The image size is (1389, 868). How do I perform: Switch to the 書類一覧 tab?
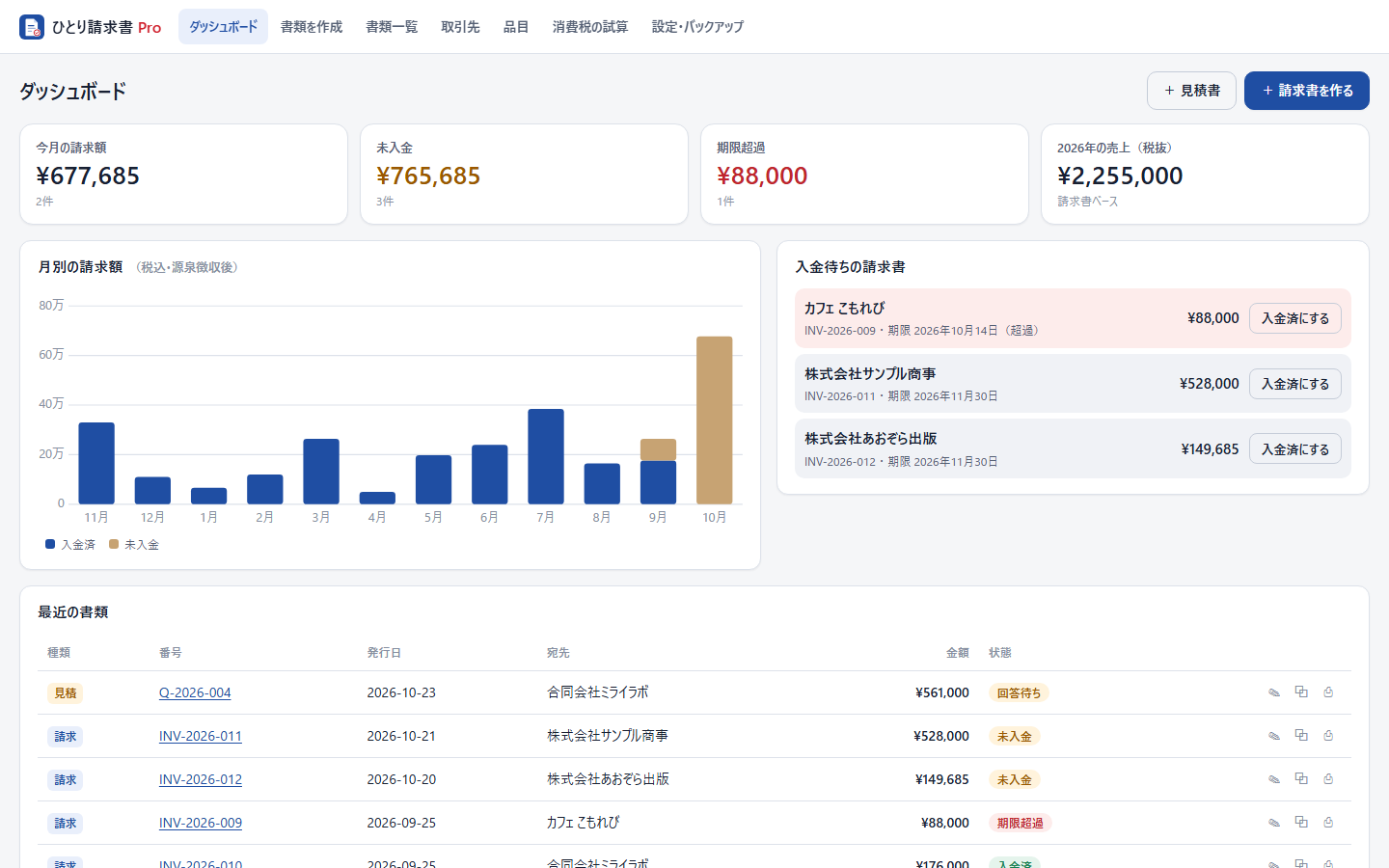pyautogui.click(x=392, y=27)
